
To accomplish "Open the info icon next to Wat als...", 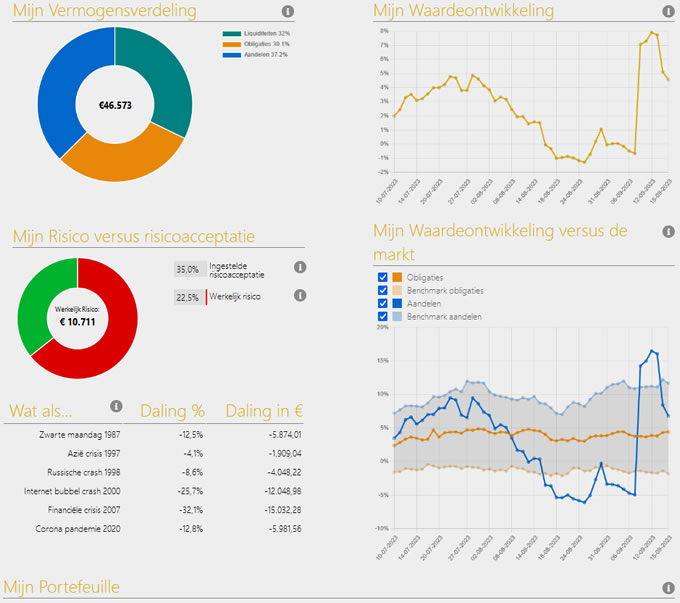I will [x=116, y=407].
